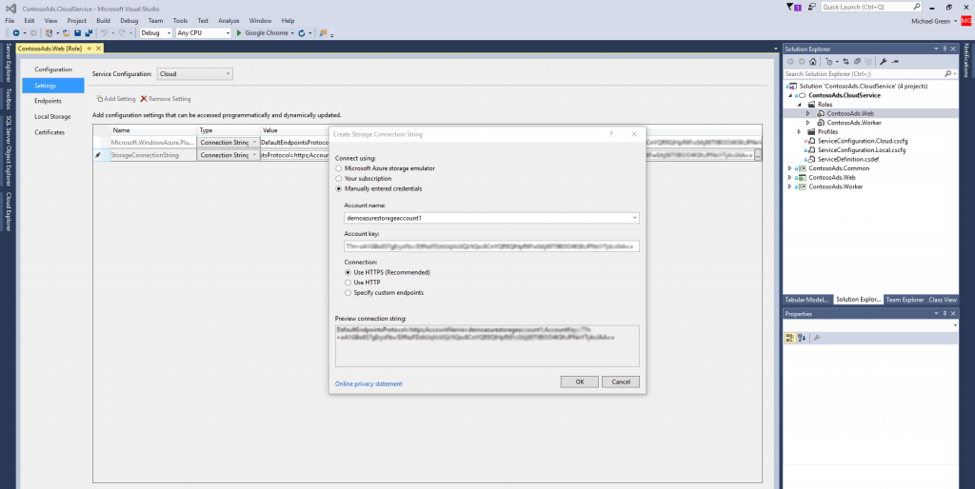975x489 pixels.
Task: Start debugging with green play icon
Action: tap(239, 33)
